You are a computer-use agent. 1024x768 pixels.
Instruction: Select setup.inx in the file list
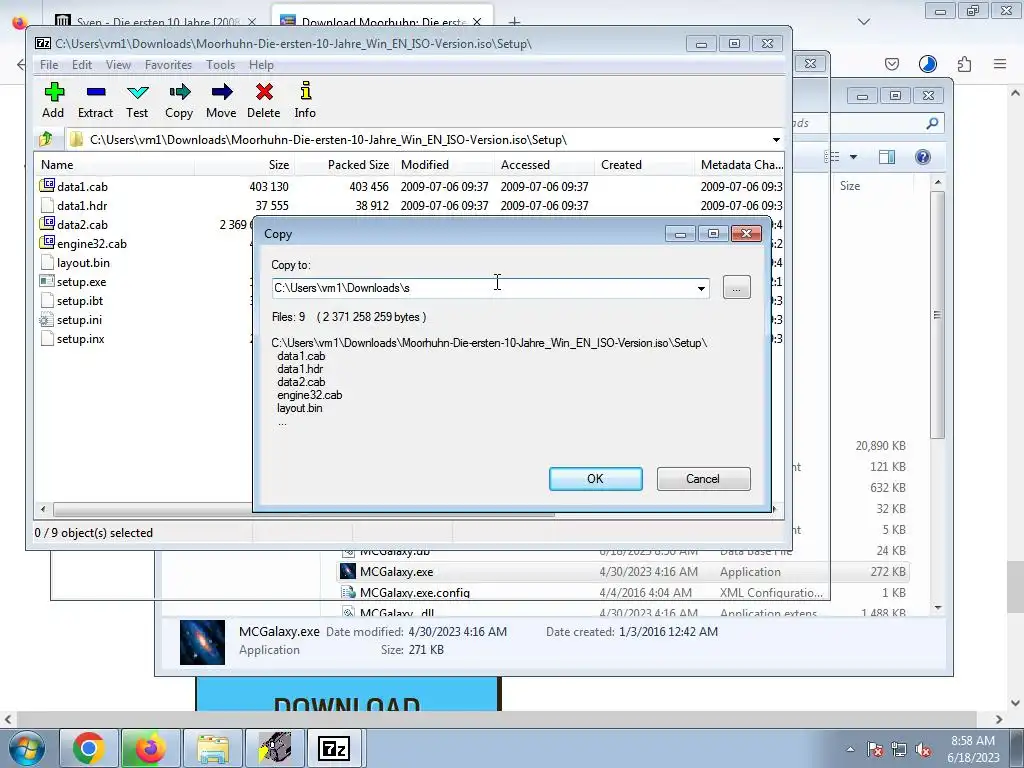[x=80, y=338]
